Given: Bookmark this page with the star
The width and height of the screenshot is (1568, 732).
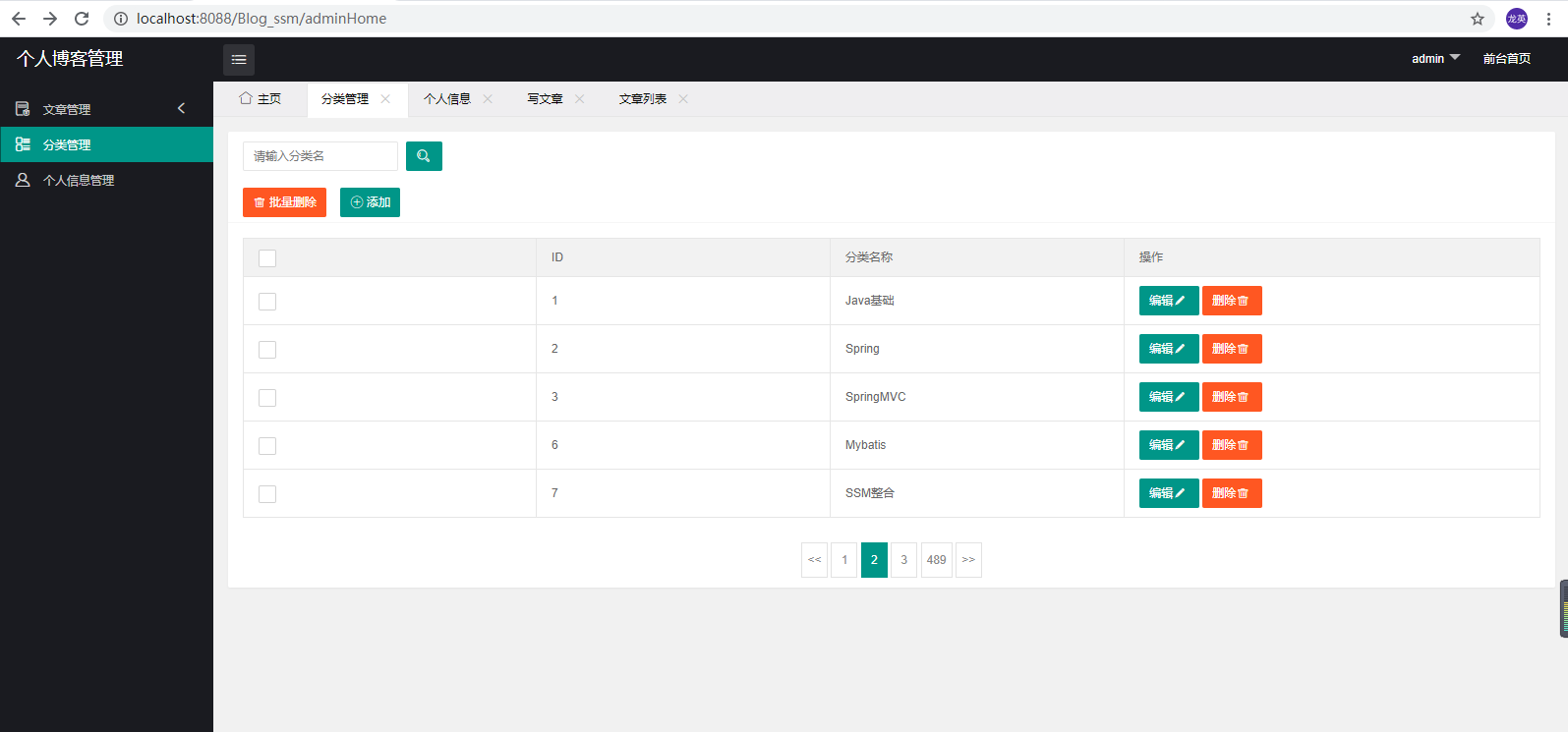Looking at the screenshot, I should pyautogui.click(x=1478, y=19).
